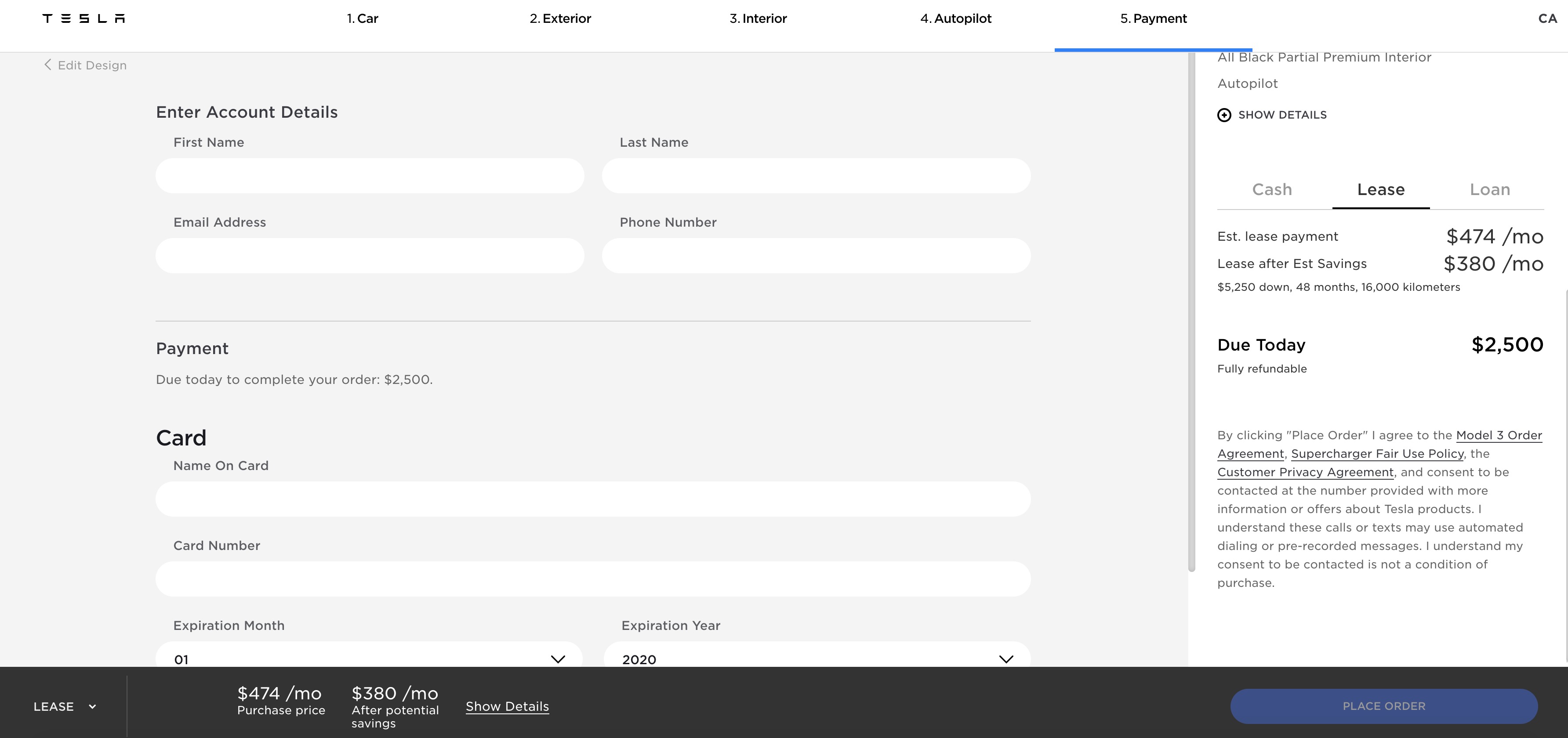
Task: Open the Expiration Year dropdown
Action: (x=816, y=658)
